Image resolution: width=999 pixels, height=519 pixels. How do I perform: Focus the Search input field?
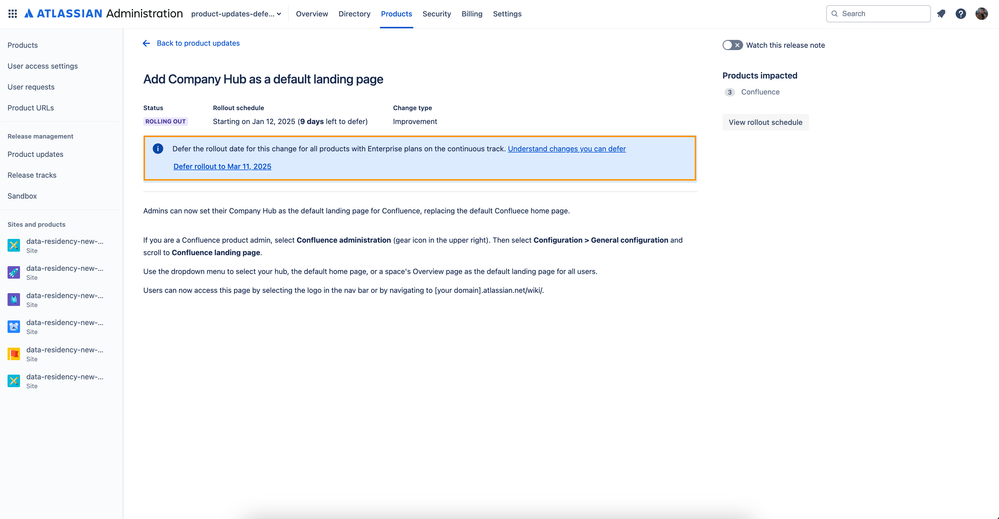pyautogui.click(x=878, y=13)
